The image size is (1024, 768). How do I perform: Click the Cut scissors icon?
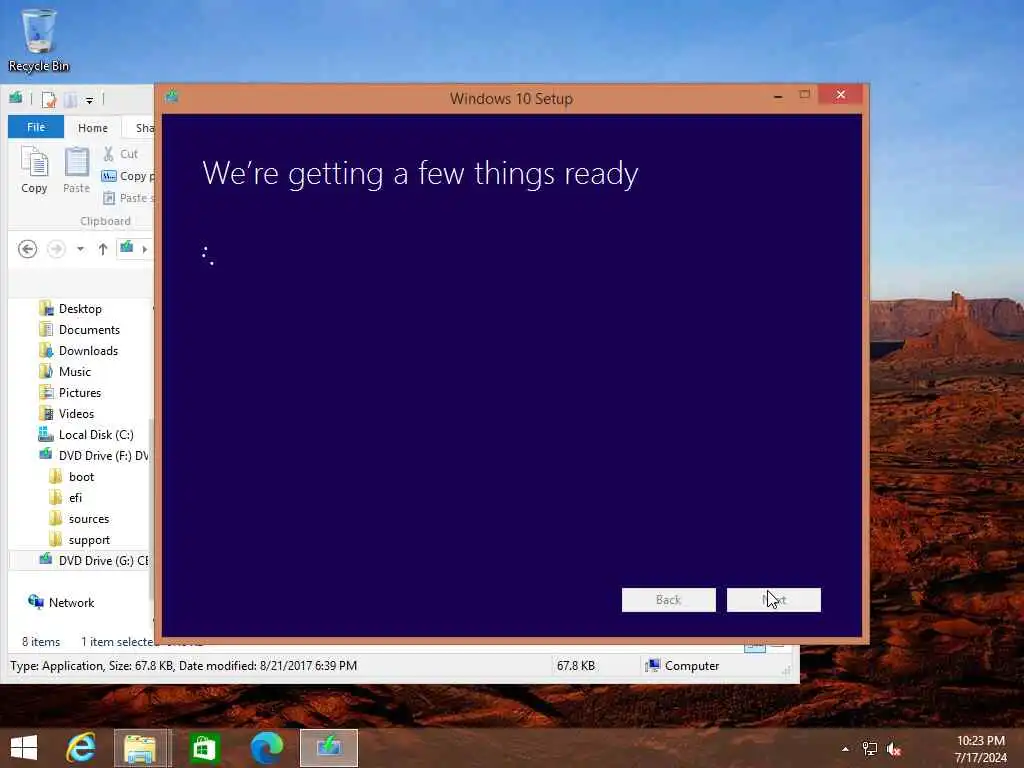pyautogui.click(x=108, y=154)
